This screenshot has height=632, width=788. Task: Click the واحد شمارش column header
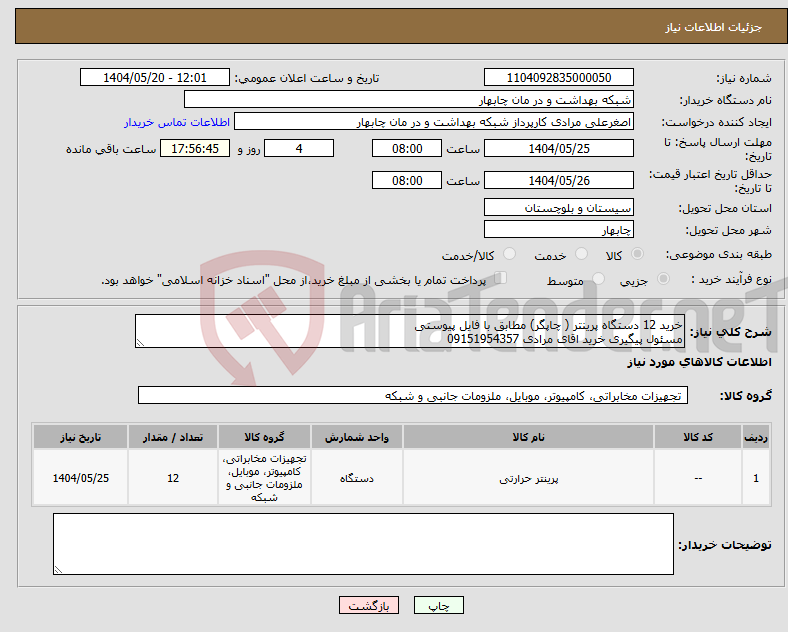tap(357, 437)
